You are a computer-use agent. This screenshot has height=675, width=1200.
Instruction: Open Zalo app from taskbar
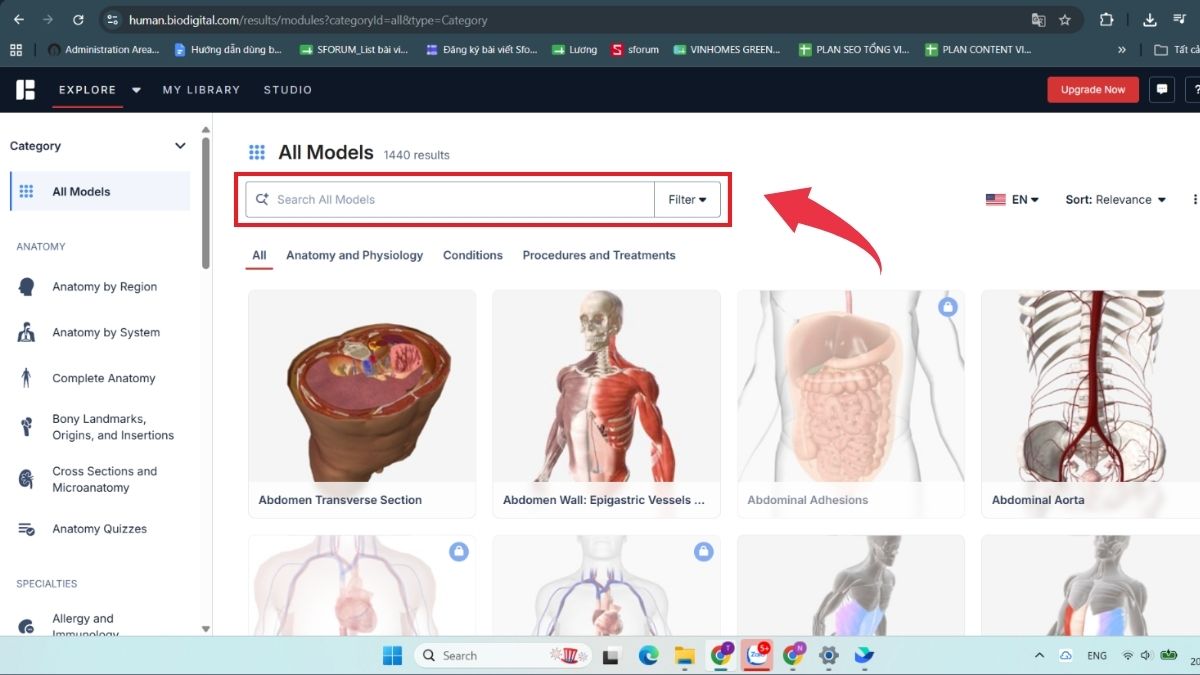(757, 655)
